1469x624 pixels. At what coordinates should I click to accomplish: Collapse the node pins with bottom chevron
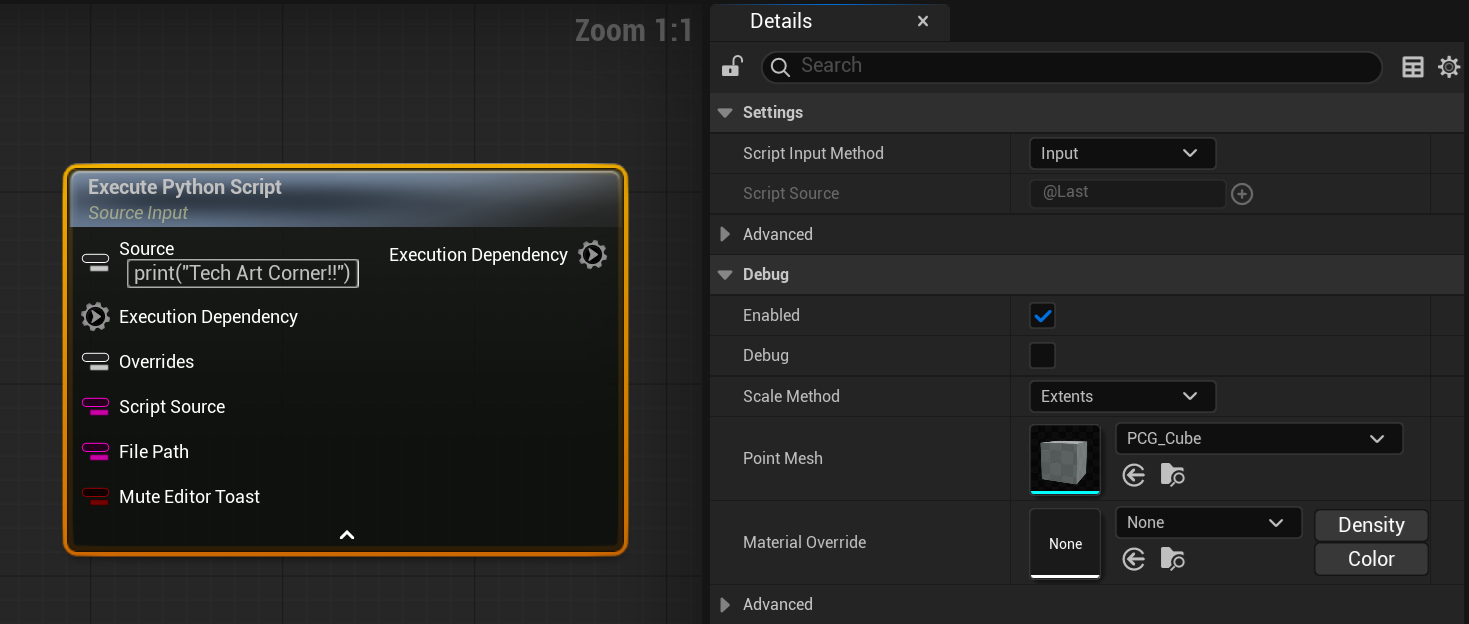tap(346, 536)
